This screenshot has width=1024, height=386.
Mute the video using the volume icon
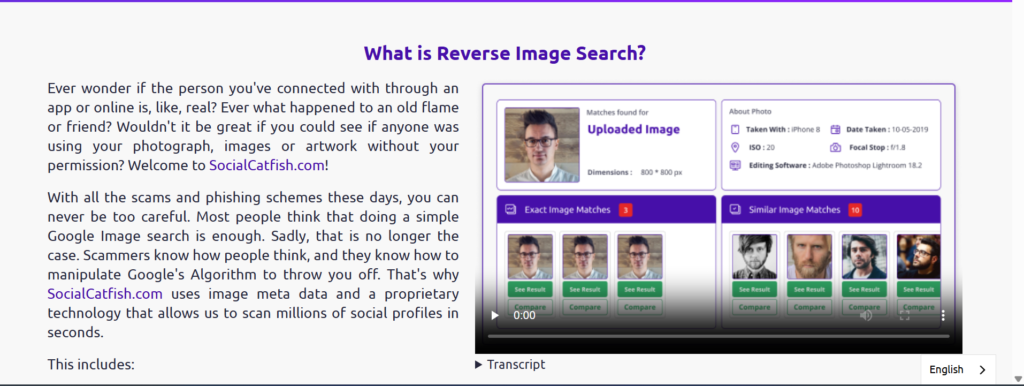[x=866, y=315]
